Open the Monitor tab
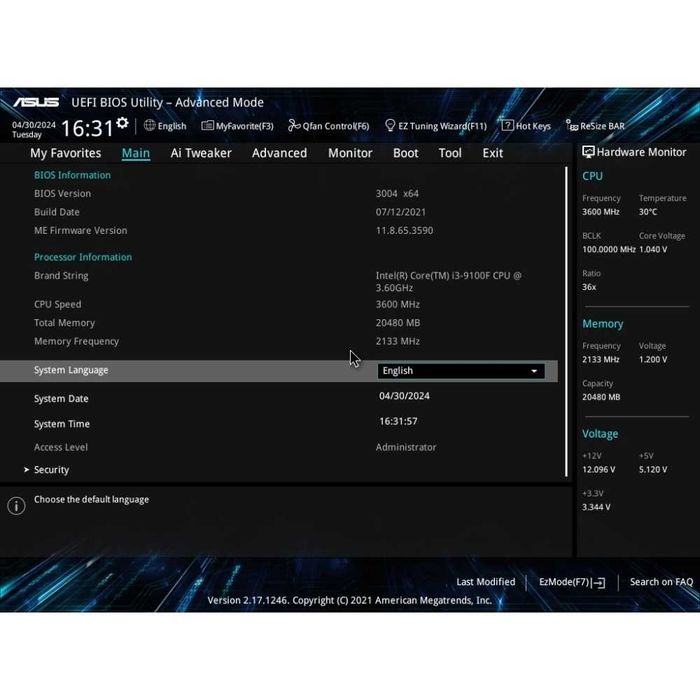 click(x=350, y=153)
